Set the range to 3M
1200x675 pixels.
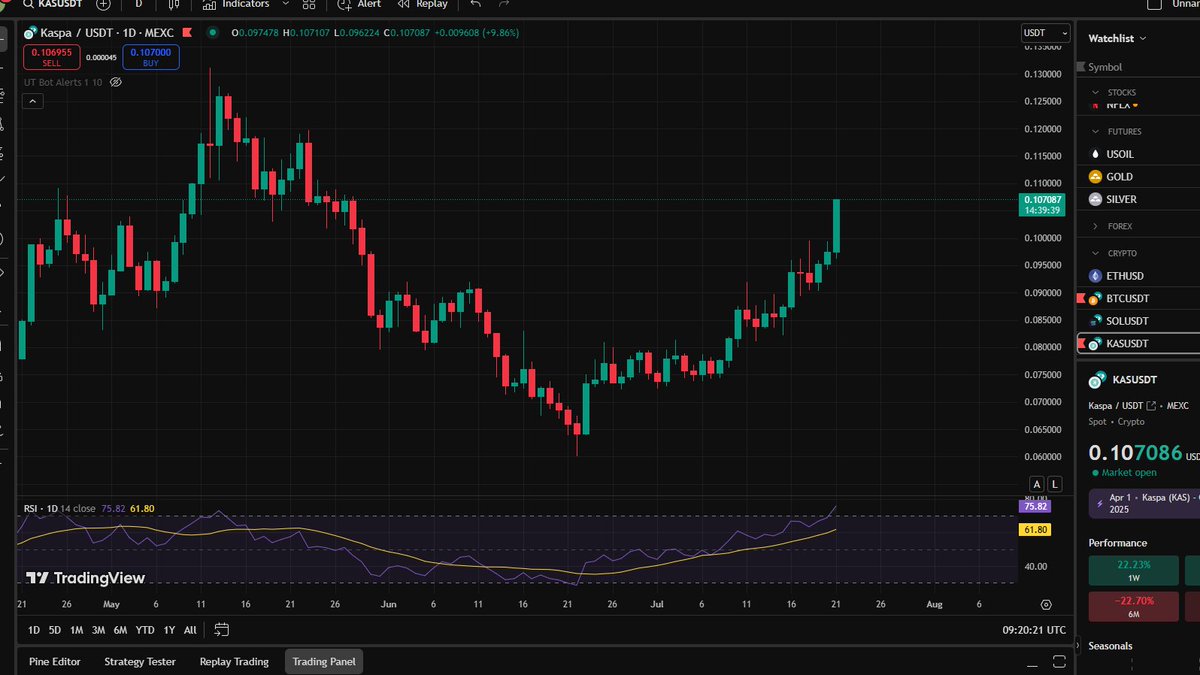pyautogui.click(x=98, y=630)
